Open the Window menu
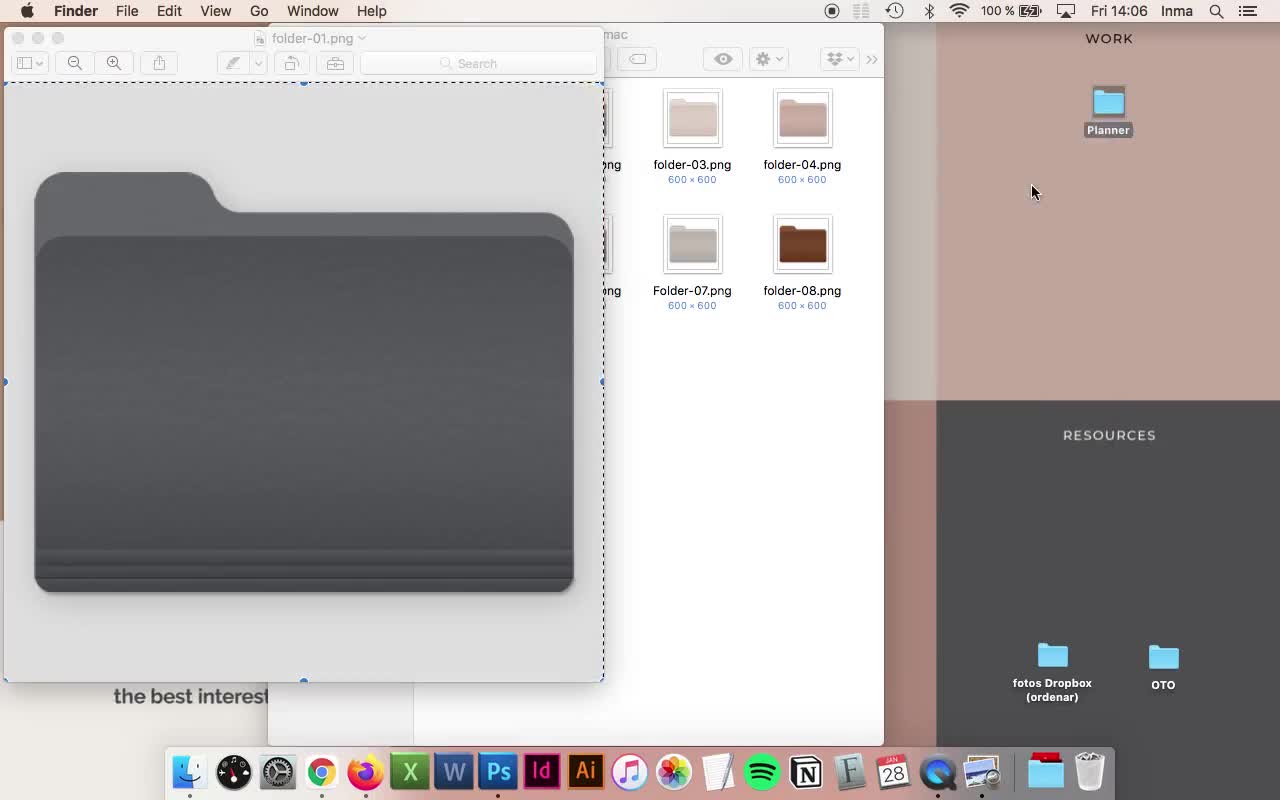Viewport: 1280px width, 800px height. coord(312,11)
